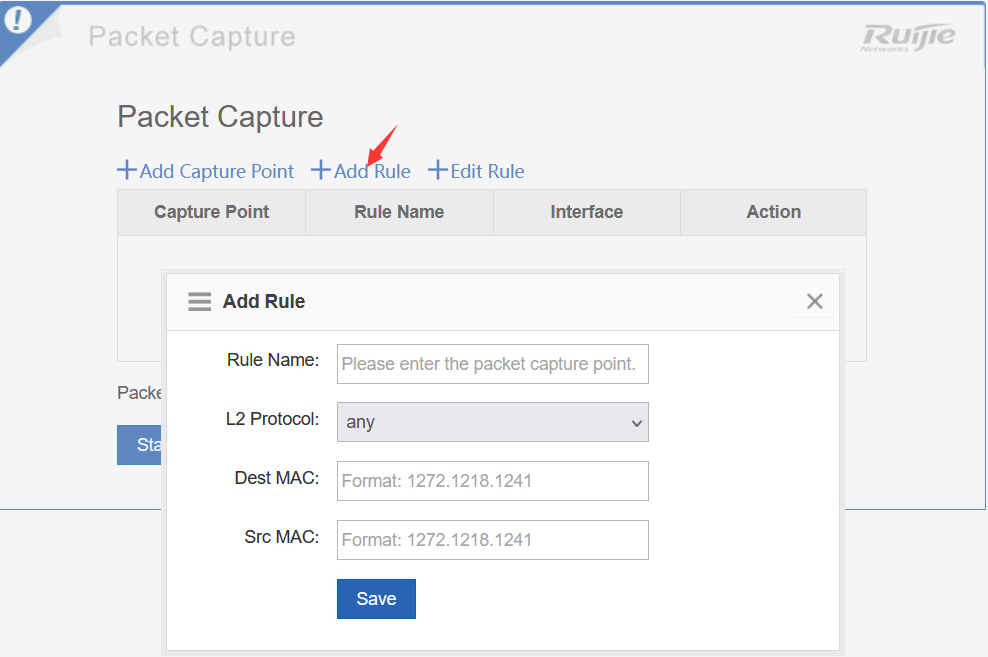Click the Ruijie Networks logo
The height and width of the screenshot is (657, 988).
(x=908, y=37)
